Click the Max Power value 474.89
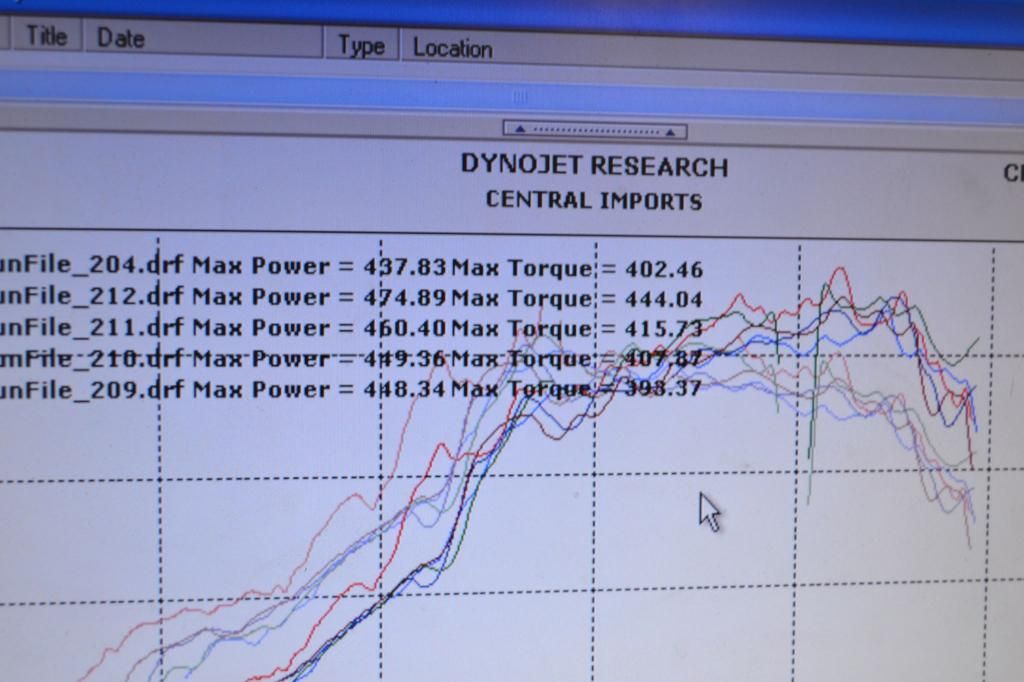 [405, 297]
